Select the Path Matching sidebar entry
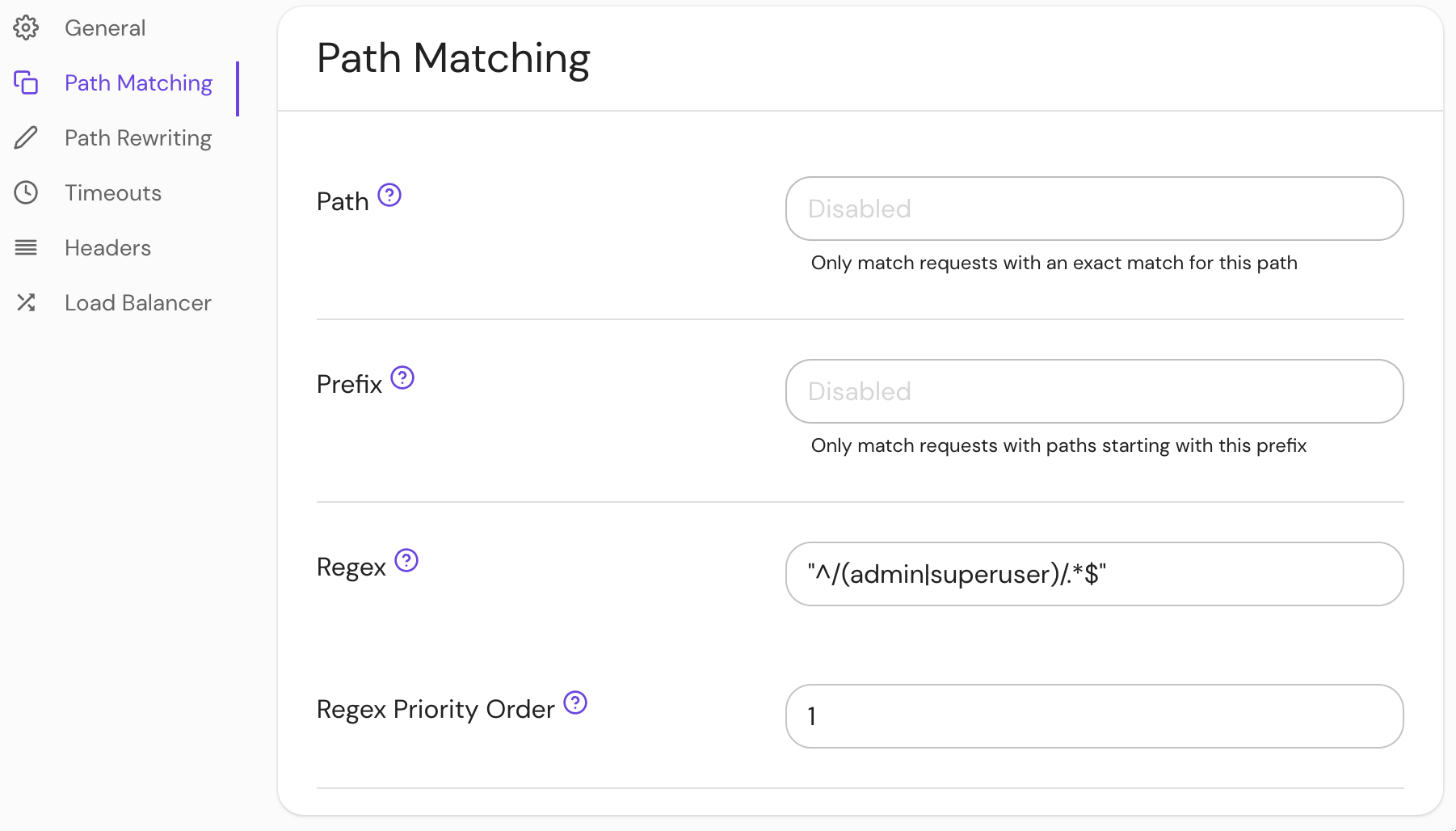Viewport: 1456px width, 831px height. pyautogui.click(x=138, y=82)
